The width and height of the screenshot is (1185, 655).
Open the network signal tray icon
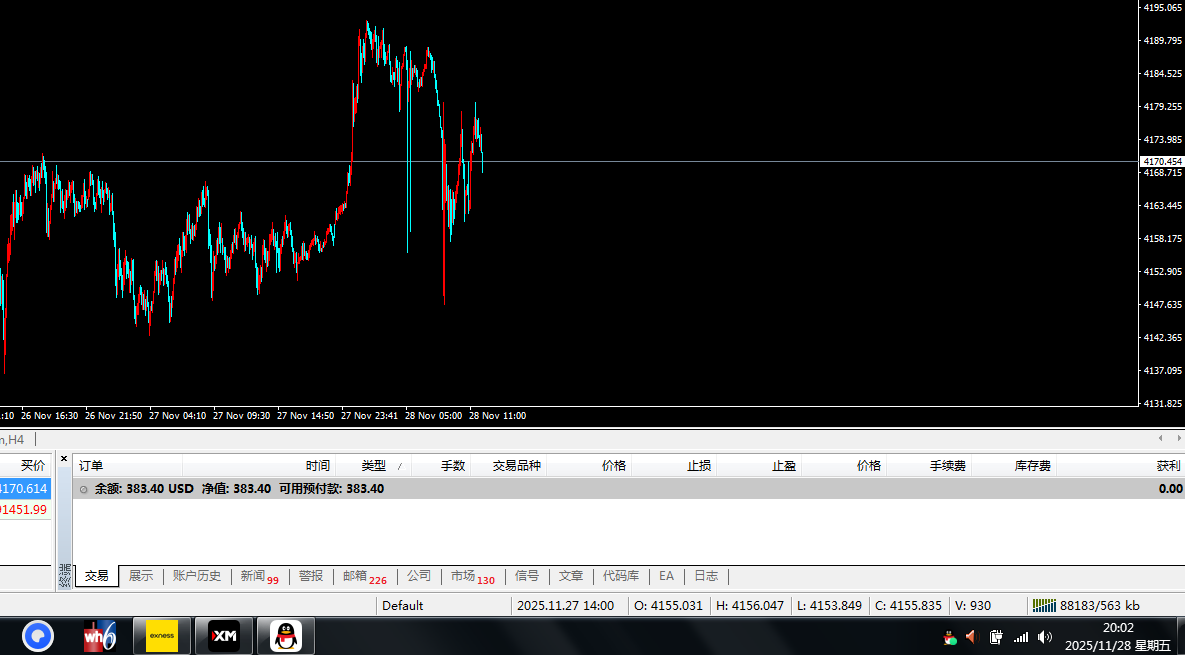coord(1021,637)
